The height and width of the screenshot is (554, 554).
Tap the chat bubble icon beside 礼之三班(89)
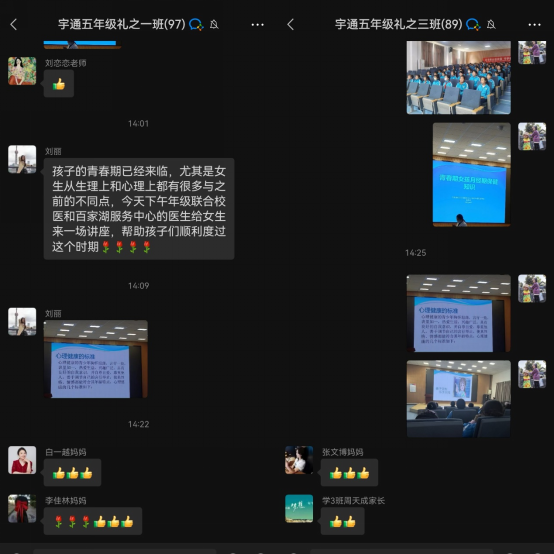pyautogui.click(x=473, y=24)
